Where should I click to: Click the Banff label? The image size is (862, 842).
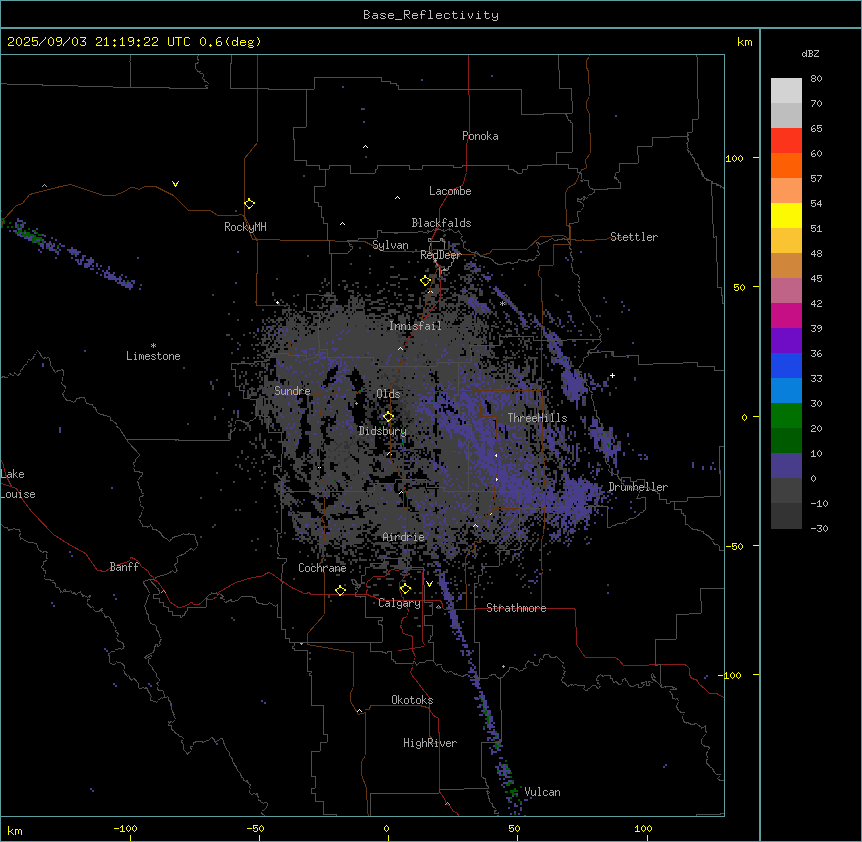coord(124,567)
